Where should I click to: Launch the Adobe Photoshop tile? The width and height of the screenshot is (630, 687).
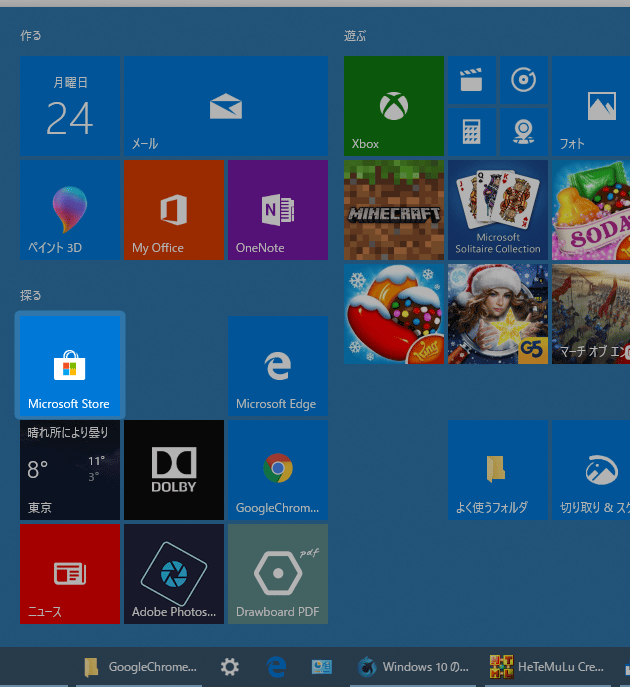tap(174, 574)
